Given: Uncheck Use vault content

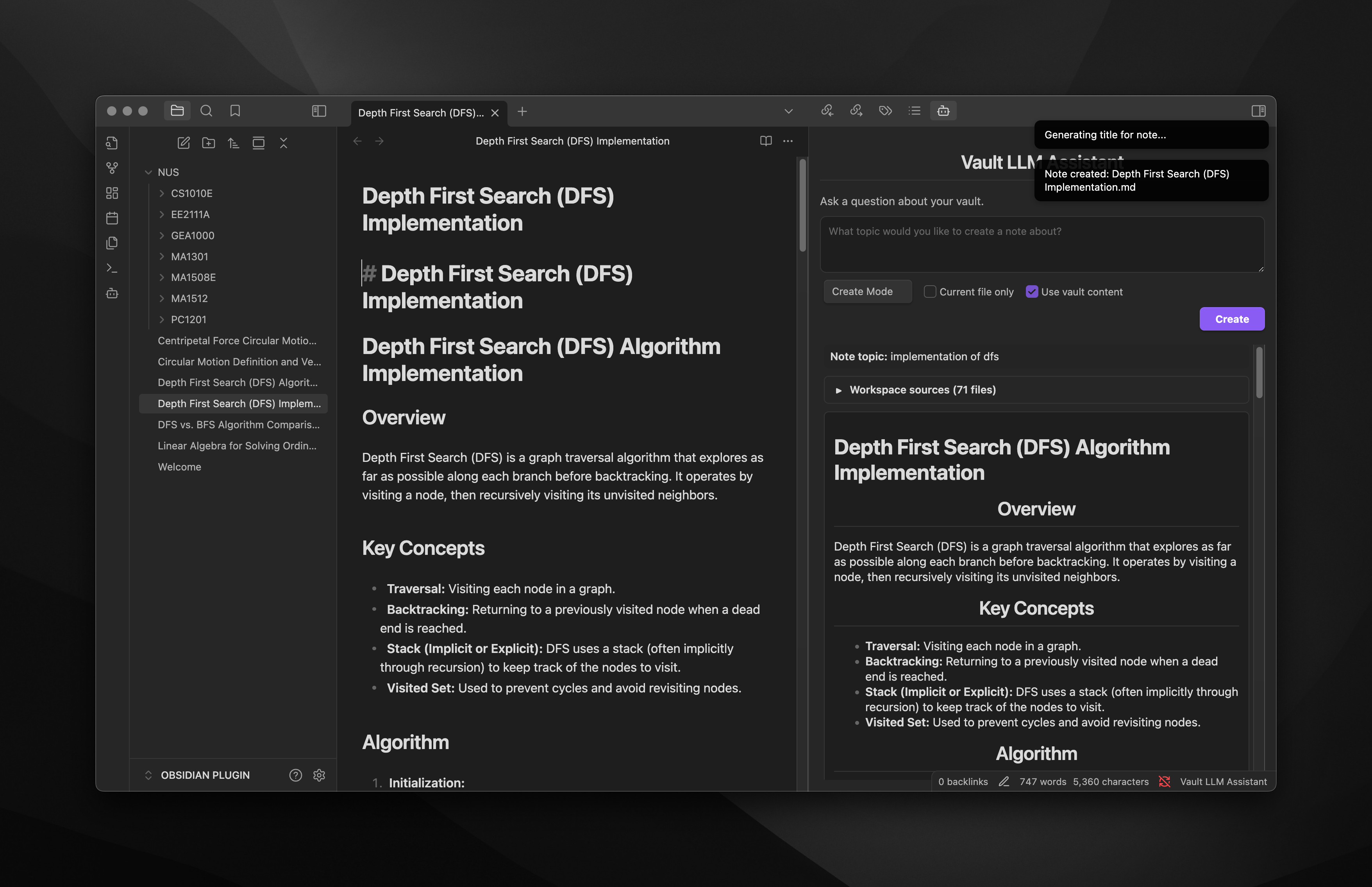Looking at the screenshot, I should [x=1031, y=291].
